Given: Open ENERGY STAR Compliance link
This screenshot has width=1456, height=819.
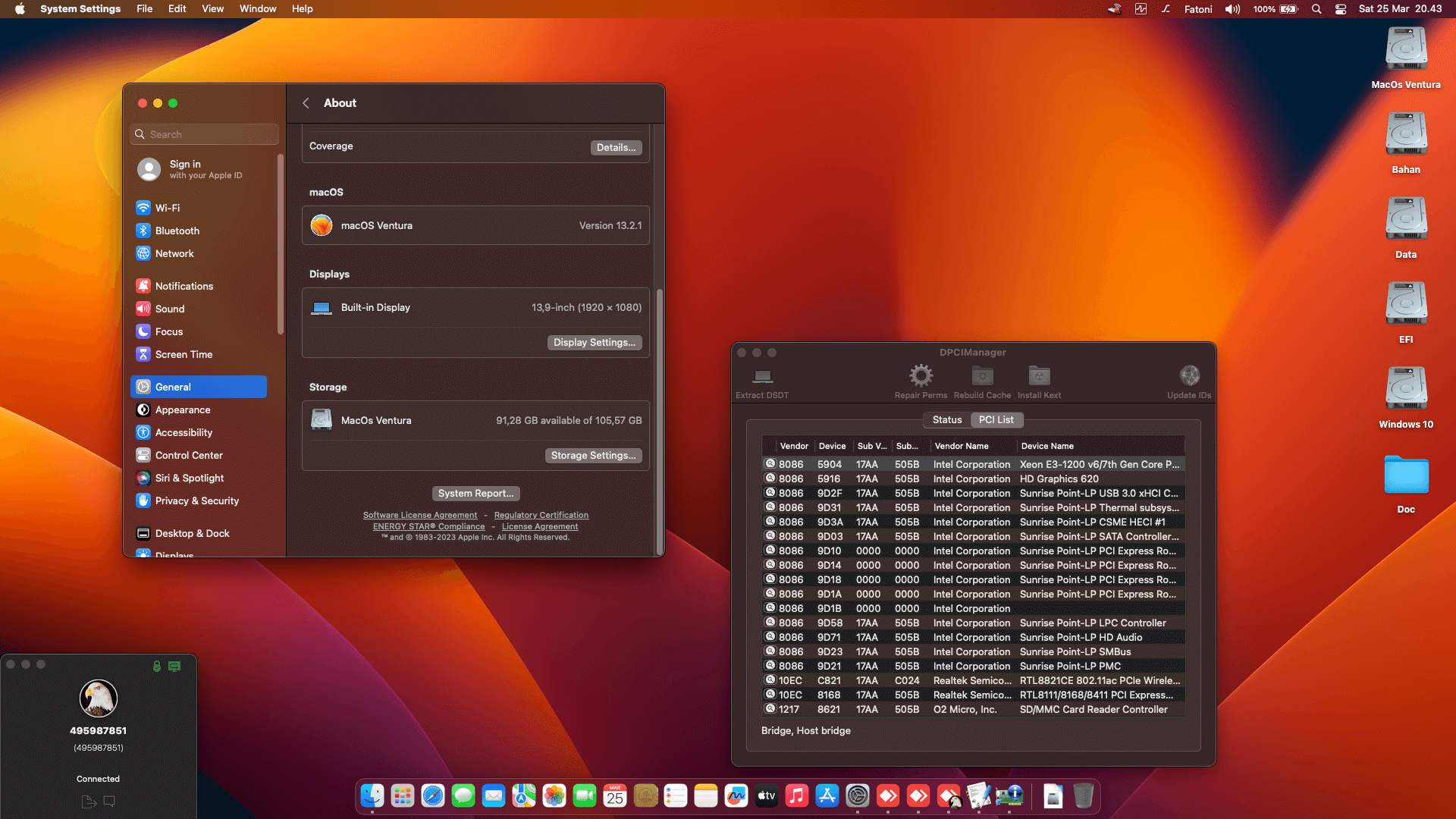Looking at the screenshot, I should [428, 527].
